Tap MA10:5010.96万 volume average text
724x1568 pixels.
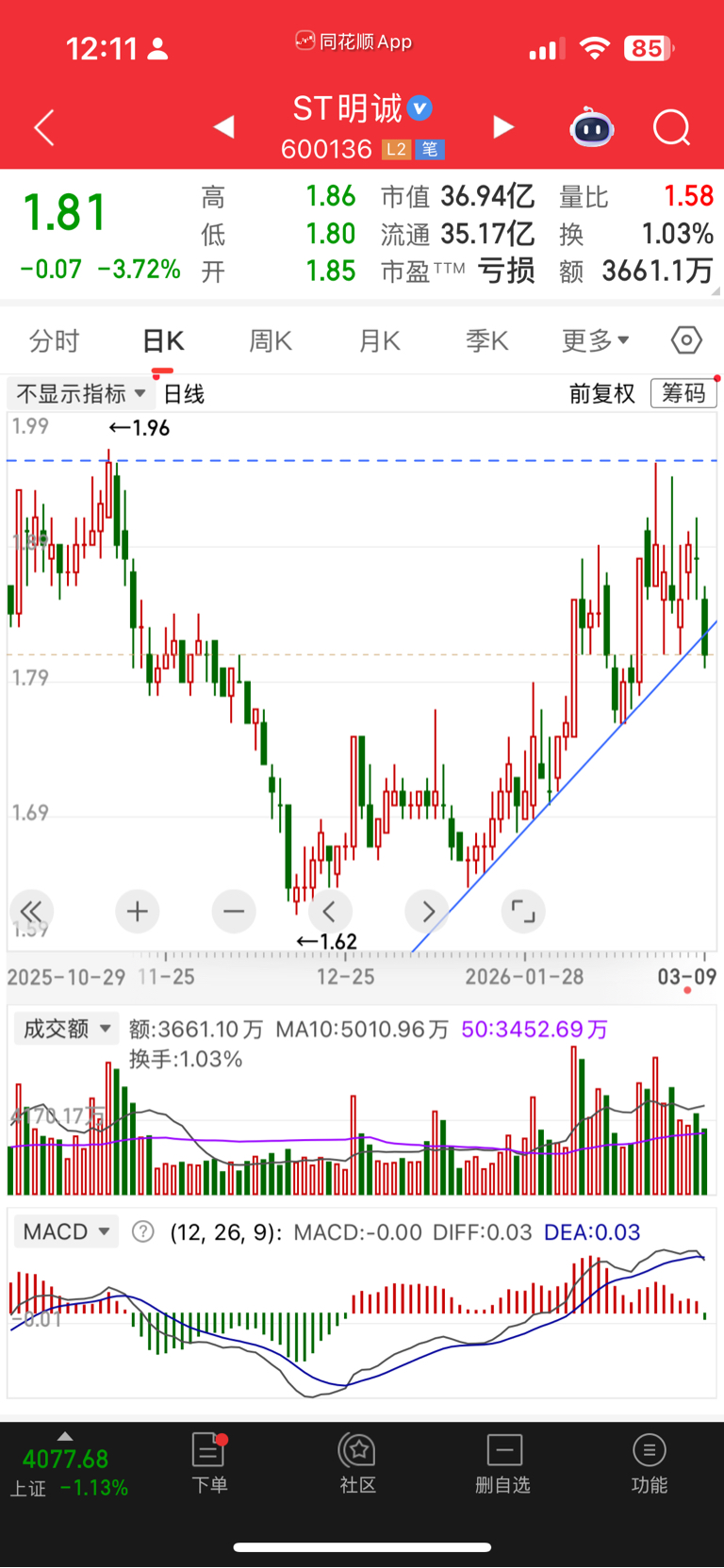[x=362, y=1029]
